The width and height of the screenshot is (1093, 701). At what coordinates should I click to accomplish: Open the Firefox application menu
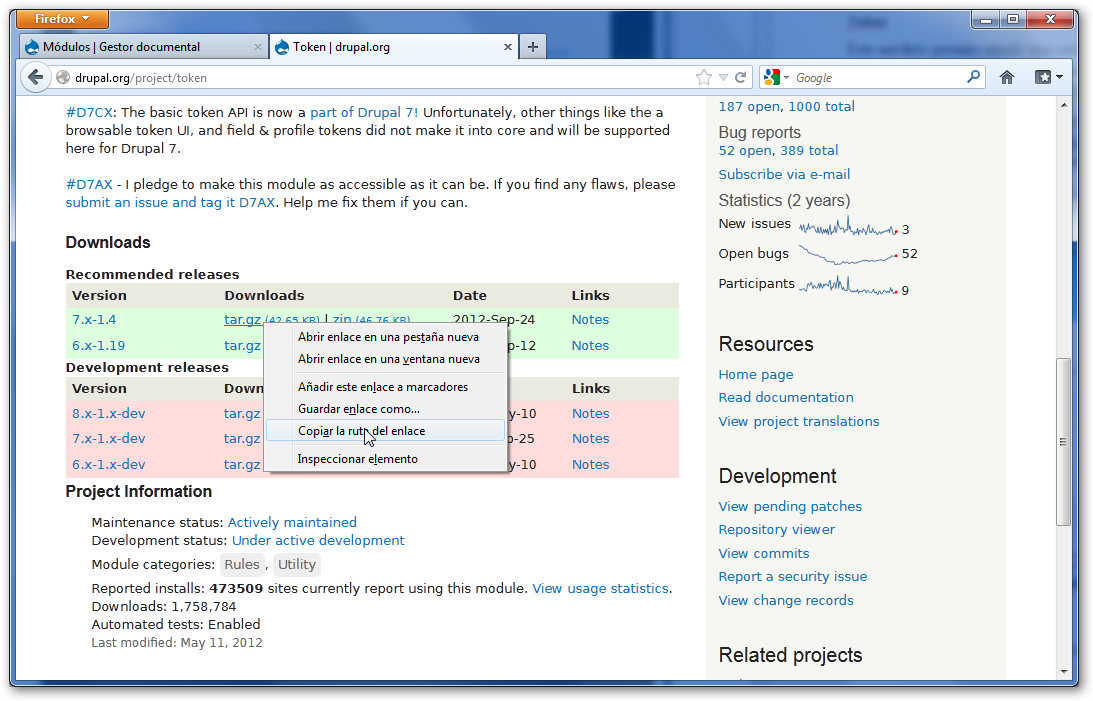63,19
